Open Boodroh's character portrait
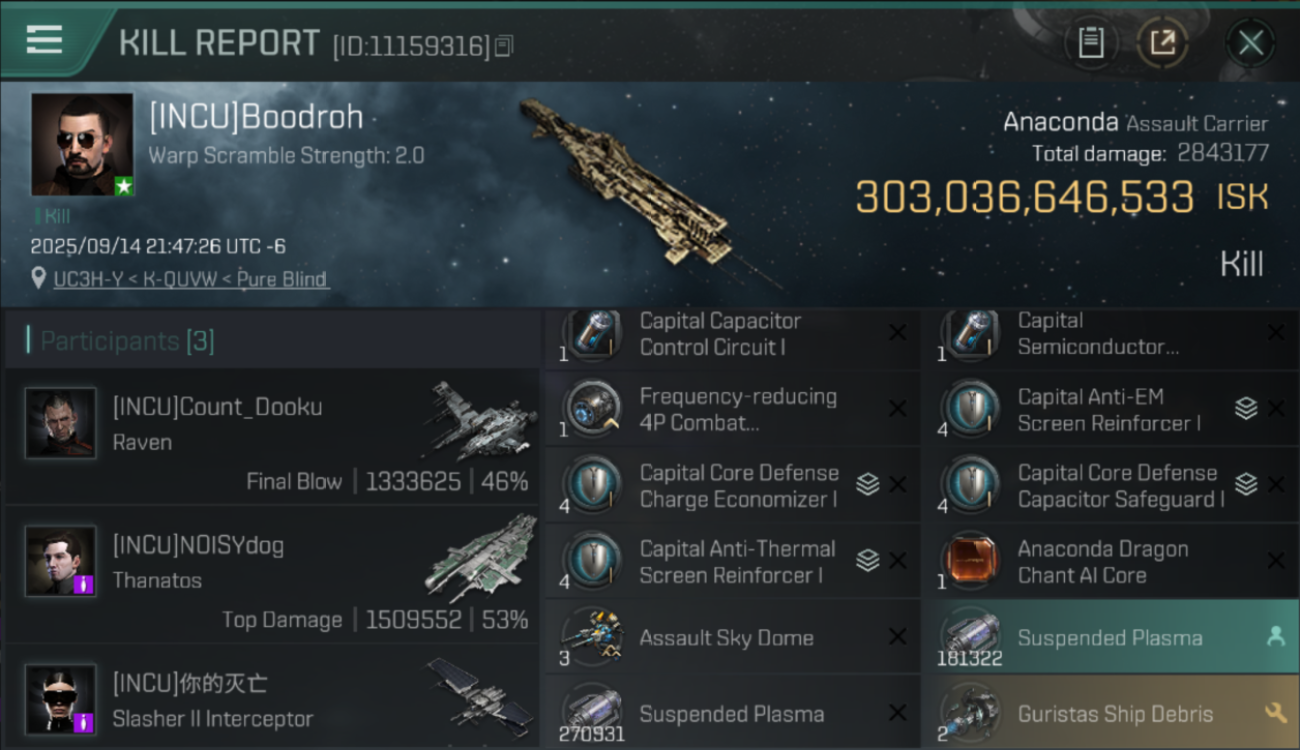The width and height of the screenshot is (1300, 750). [x=82, y=145]
